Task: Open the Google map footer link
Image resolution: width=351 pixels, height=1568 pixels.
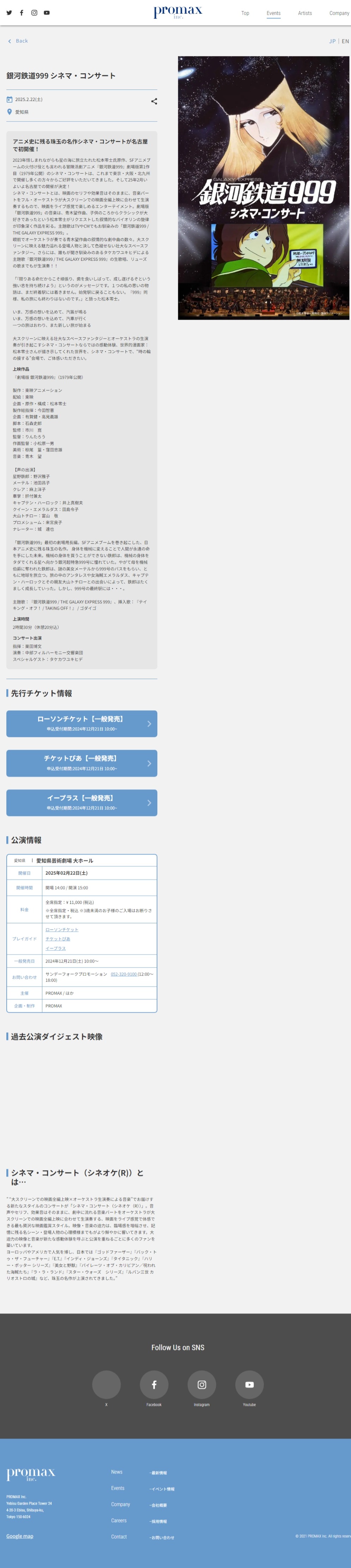Action: [x=20, y=1536]
